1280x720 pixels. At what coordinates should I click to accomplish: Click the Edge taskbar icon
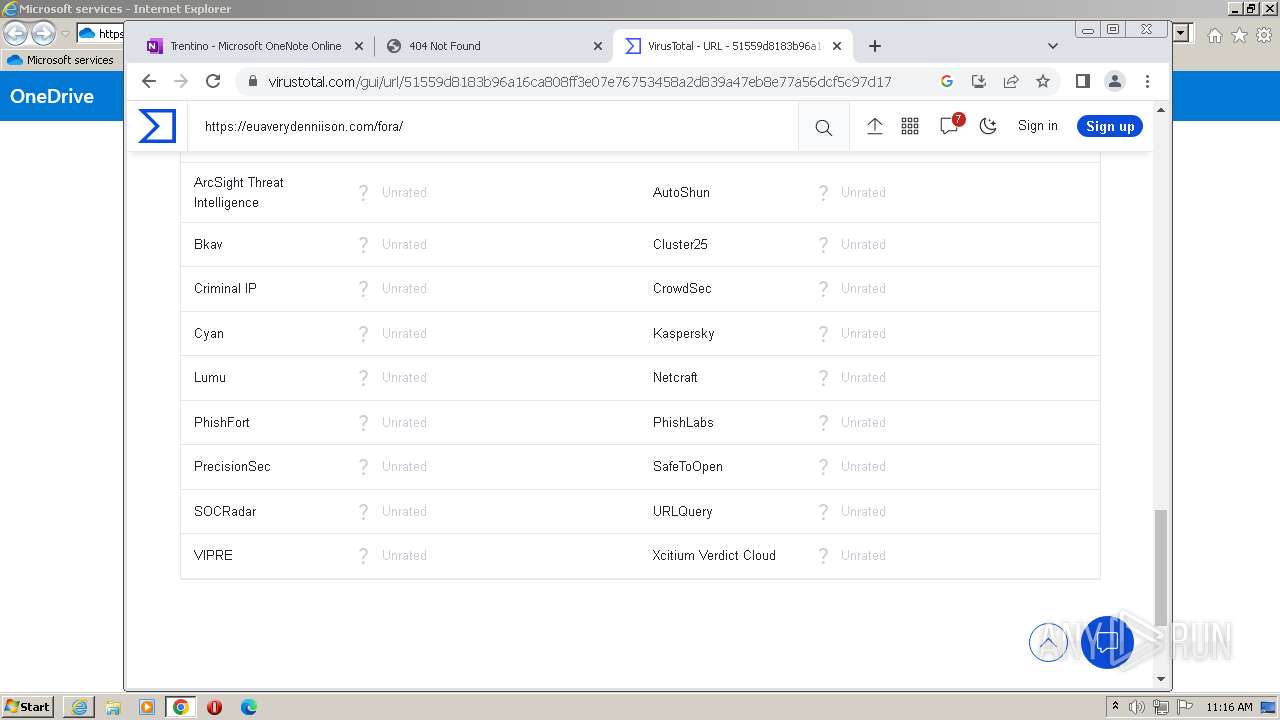[x=248, y=707]
